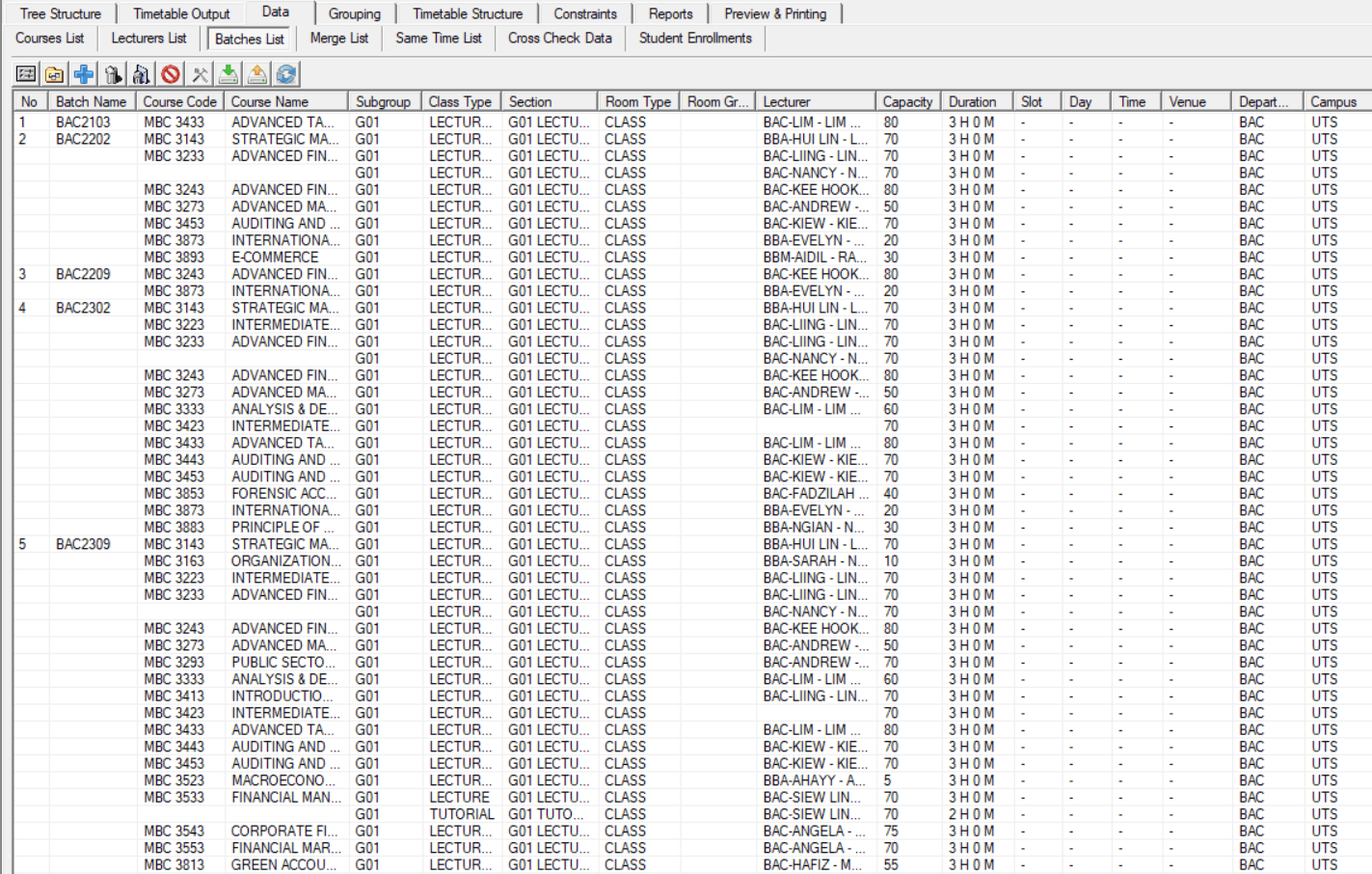Click the delete-all trash with document icon
Image resolution: width=1372 pixels, height=874 pixels.
coord(142,74)
